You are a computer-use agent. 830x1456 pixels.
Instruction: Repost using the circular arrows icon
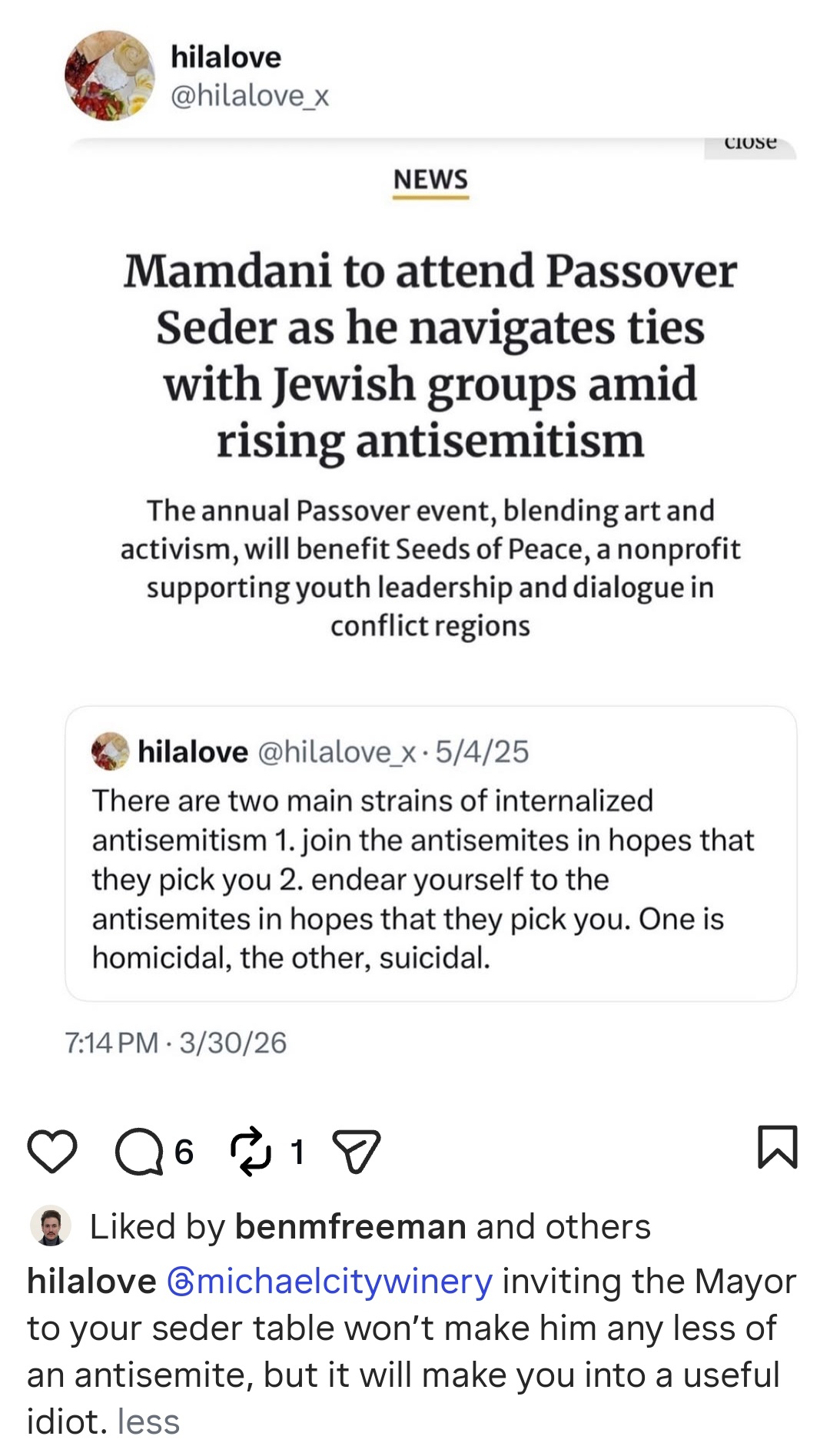click(251, 1151)
